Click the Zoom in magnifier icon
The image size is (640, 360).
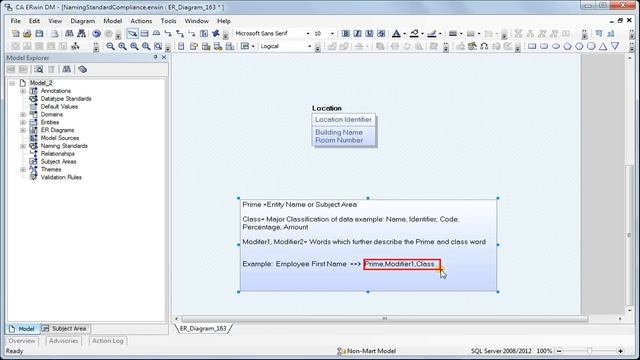click(x=122, y=46)
